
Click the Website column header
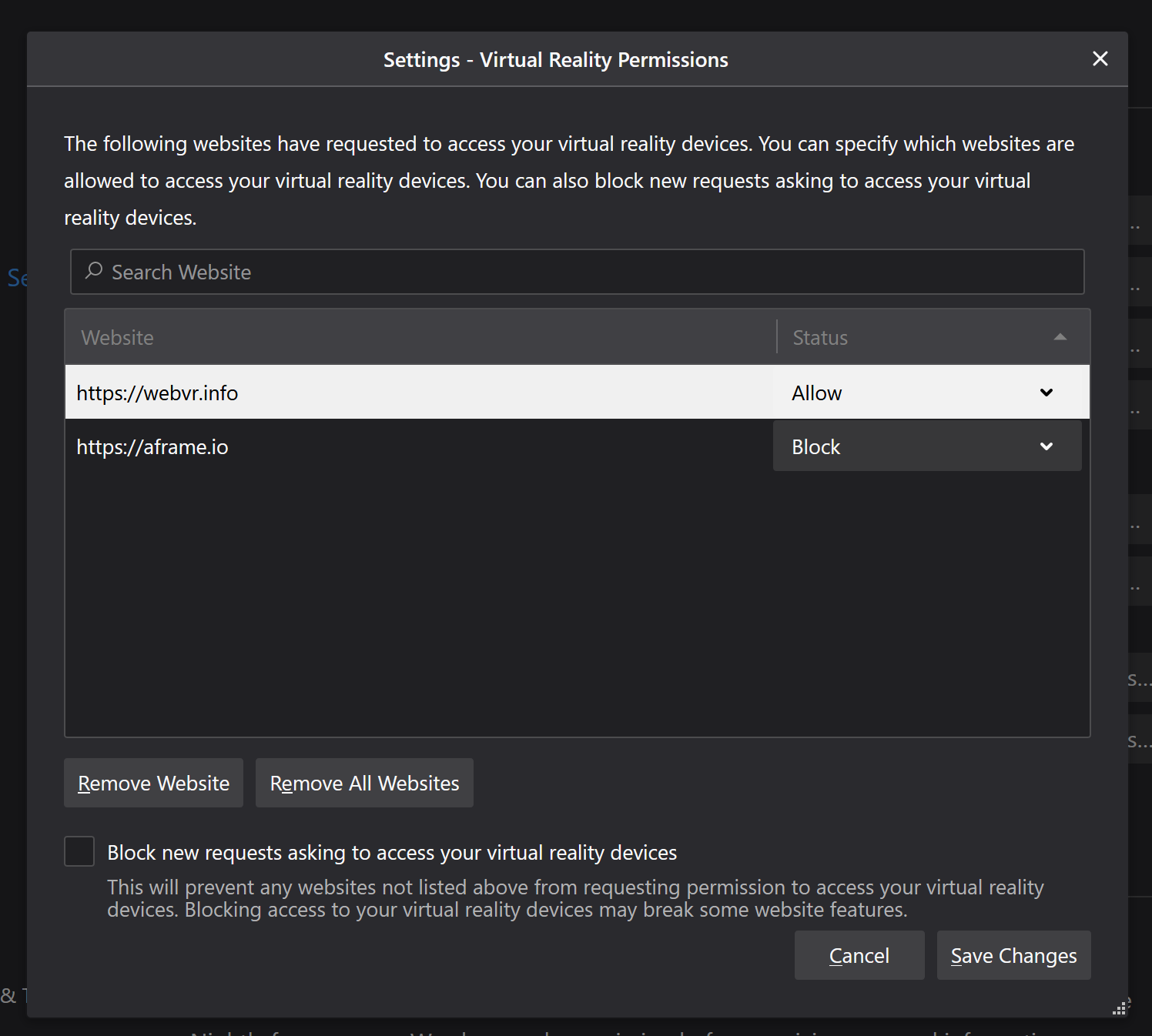[117, 336]
